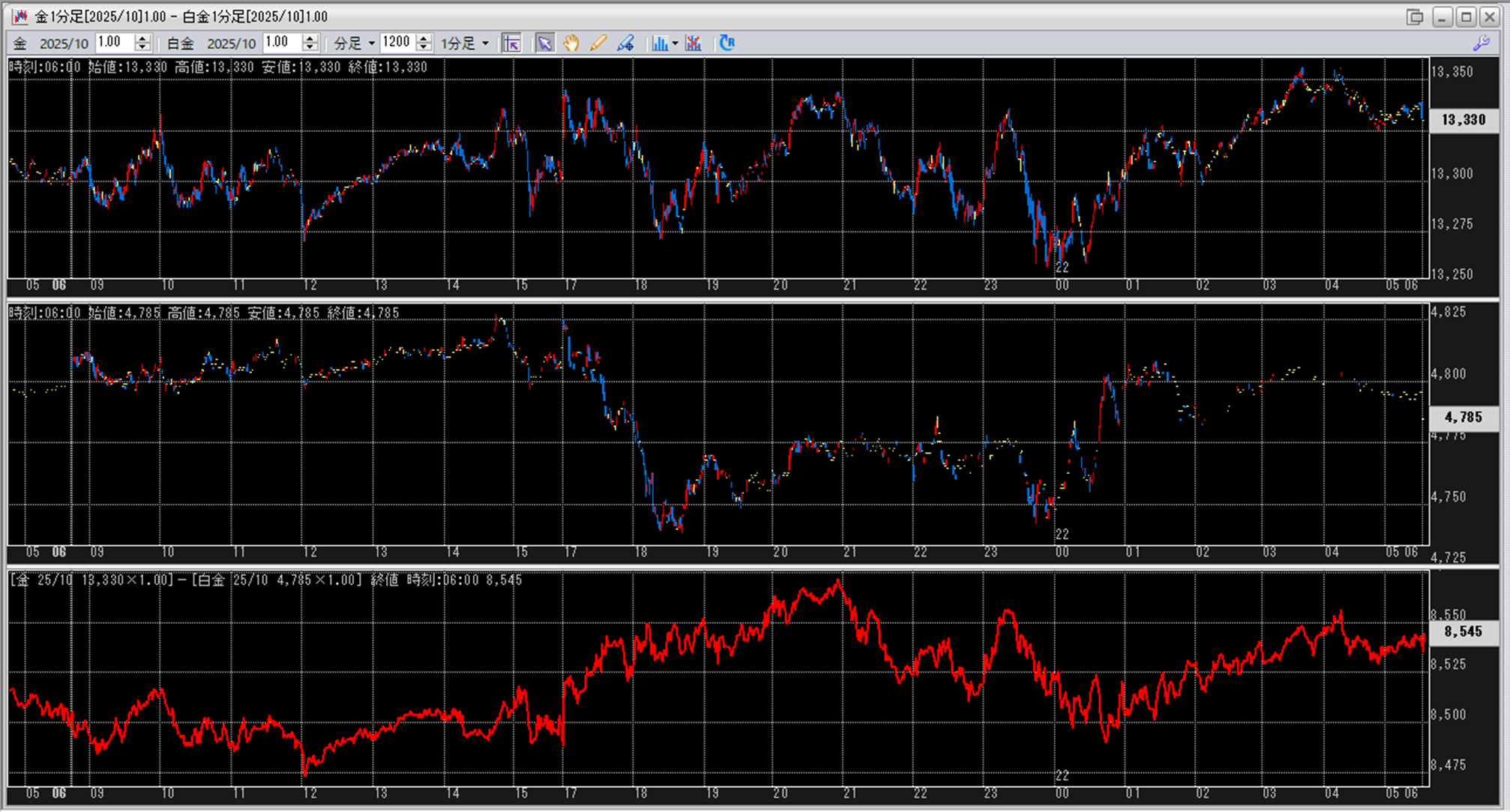Activate the hand pan tool
The height and width of the screenshot is (812, 1510).
point(571,43)
